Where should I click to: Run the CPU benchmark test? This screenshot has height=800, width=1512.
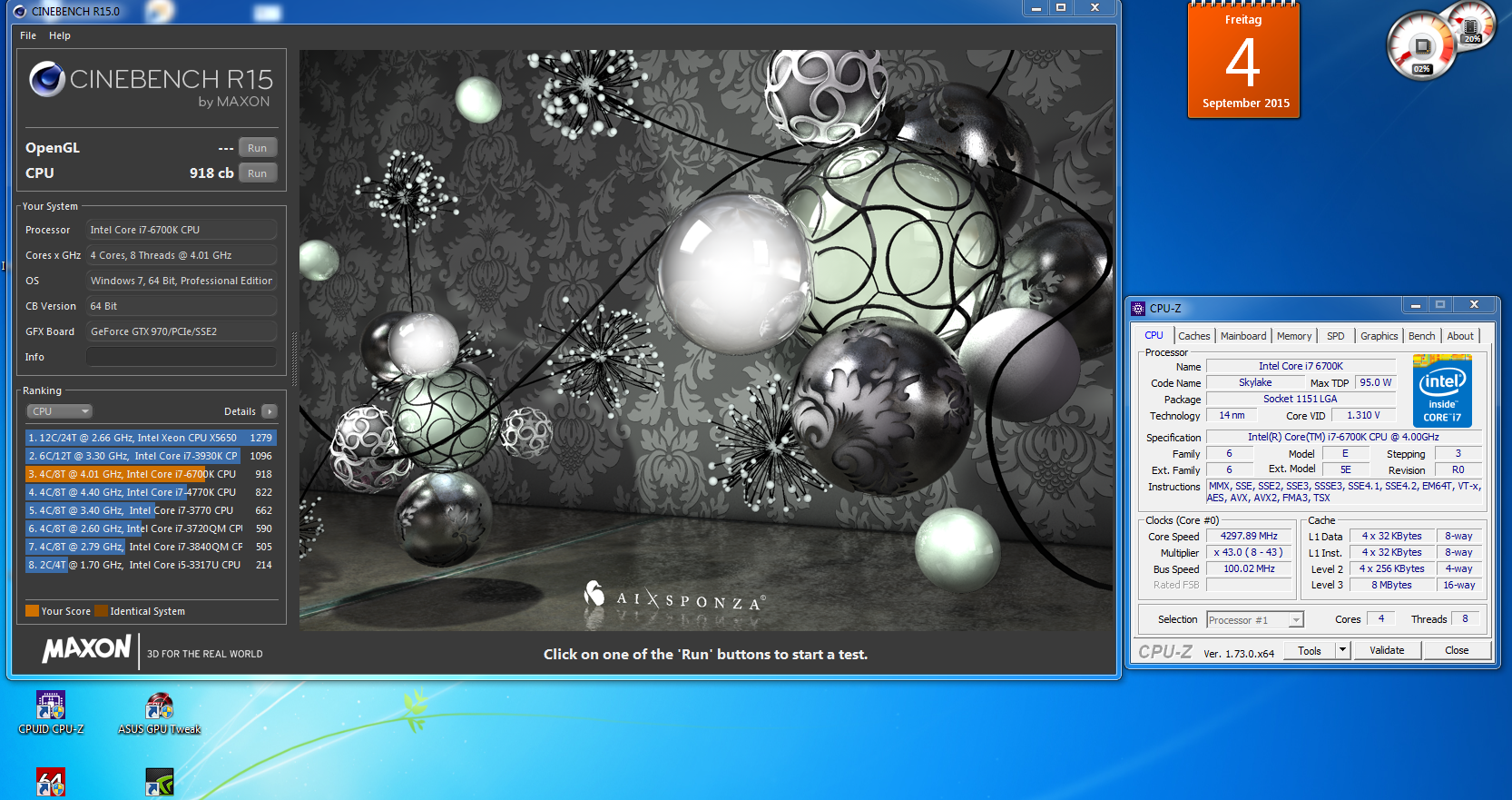[258, 173]
